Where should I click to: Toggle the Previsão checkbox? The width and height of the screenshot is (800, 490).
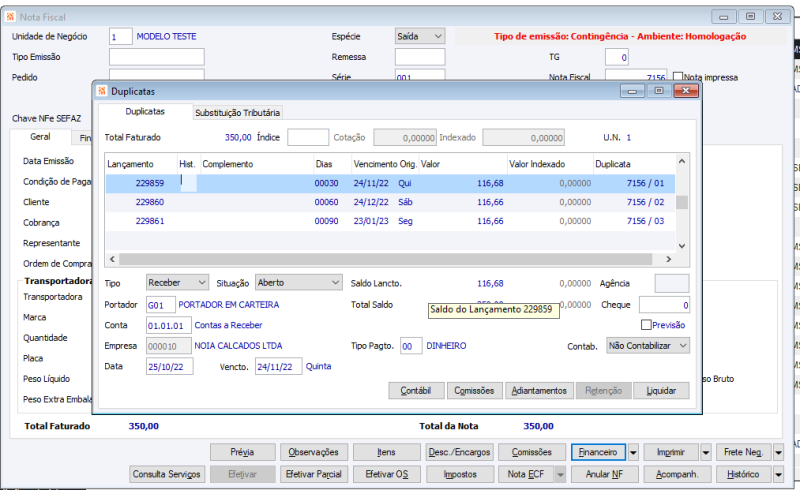[x=646, y=325]
